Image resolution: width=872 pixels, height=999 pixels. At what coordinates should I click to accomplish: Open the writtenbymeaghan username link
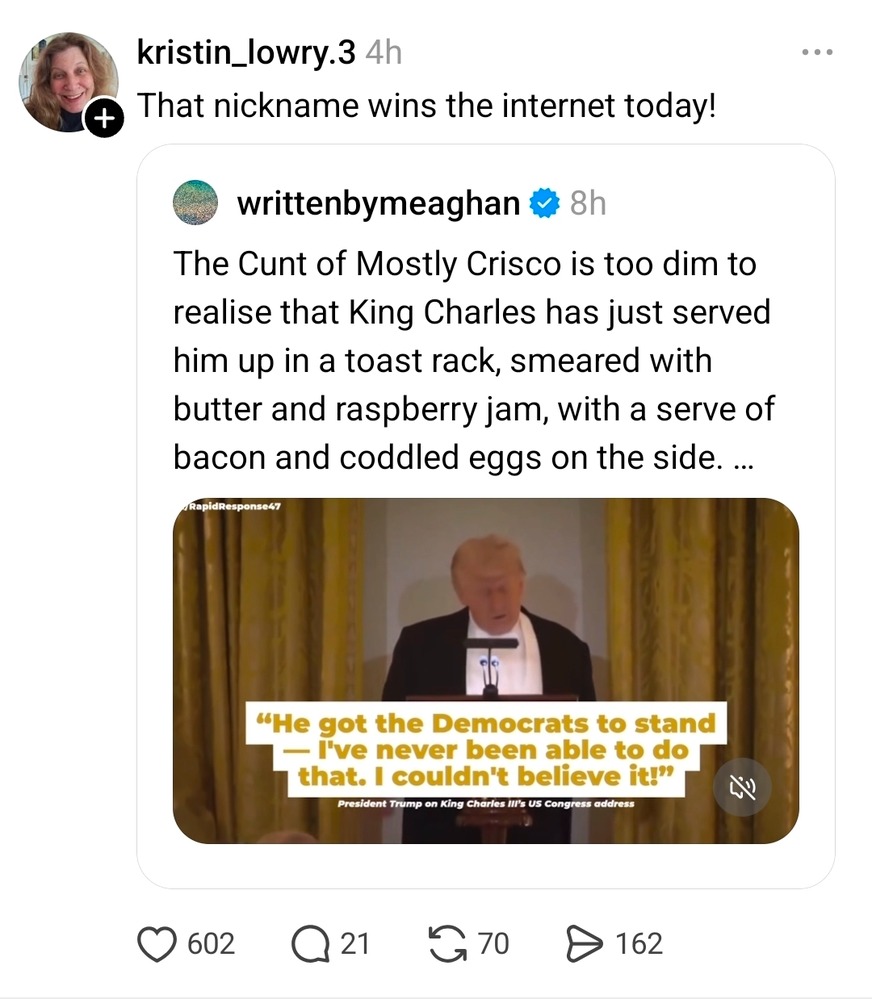pos(378,204)
